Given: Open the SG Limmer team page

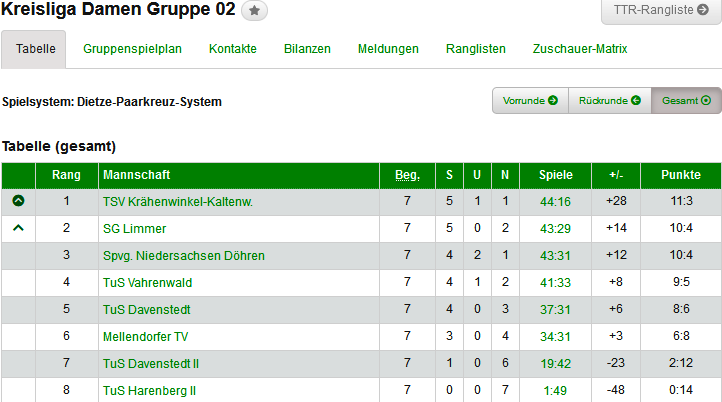Looking at the screenshot, I should click(x=134, y=229).
